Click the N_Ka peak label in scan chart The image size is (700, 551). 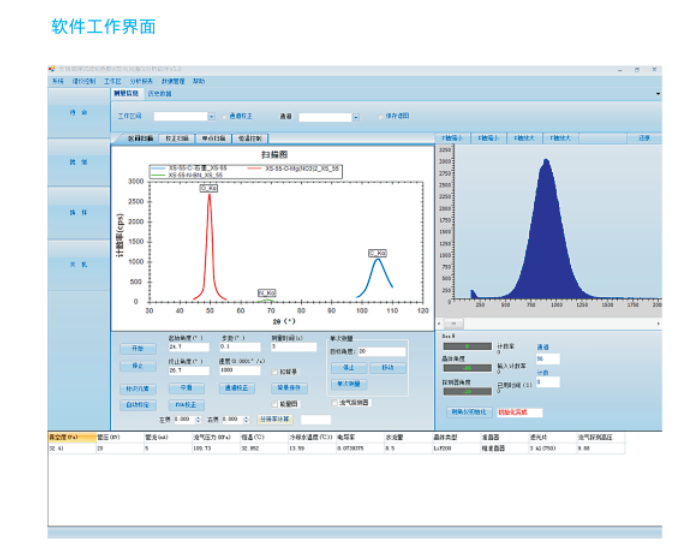click(267, 293)
